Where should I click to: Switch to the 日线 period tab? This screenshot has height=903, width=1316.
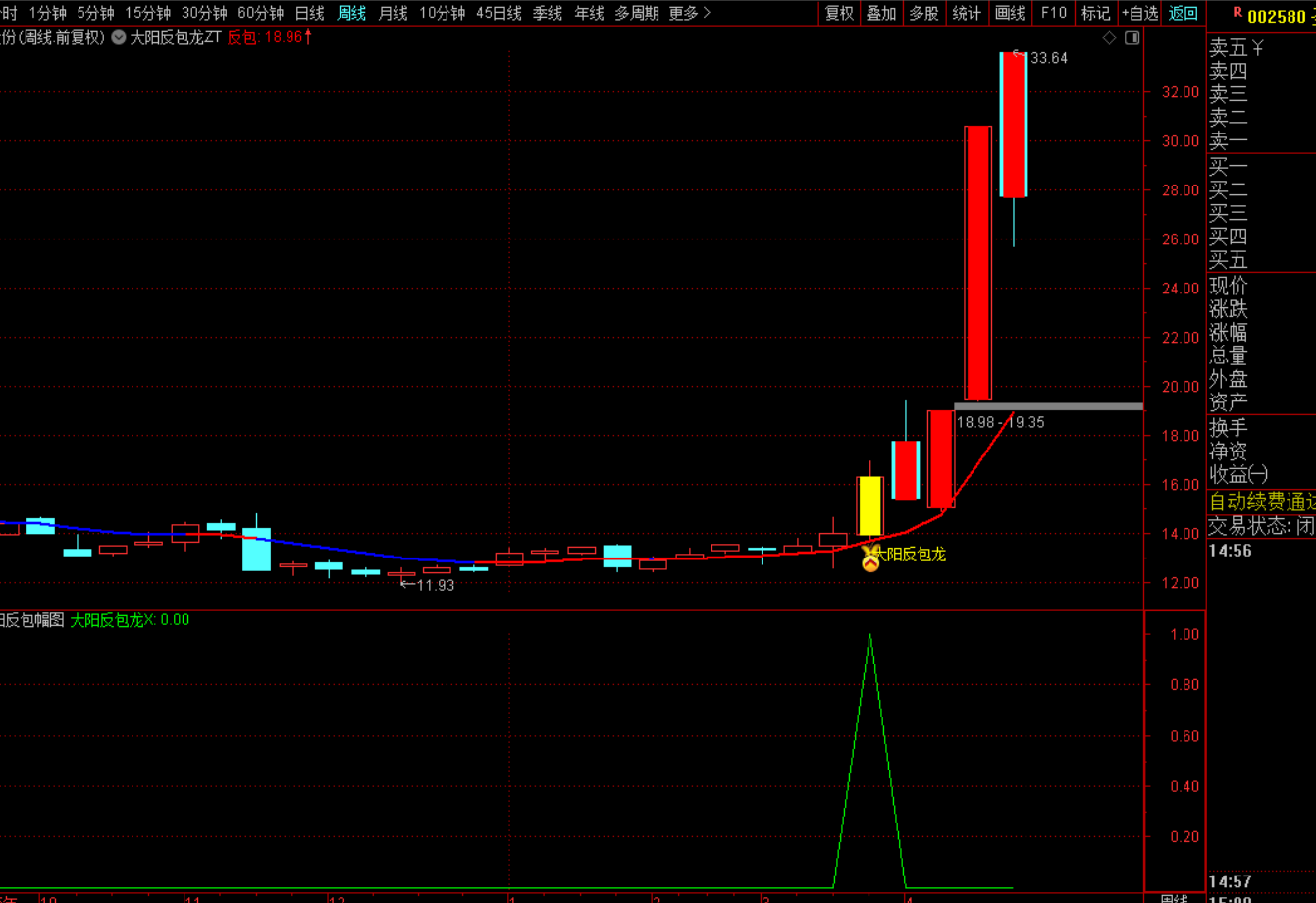[x=309, y=13]
